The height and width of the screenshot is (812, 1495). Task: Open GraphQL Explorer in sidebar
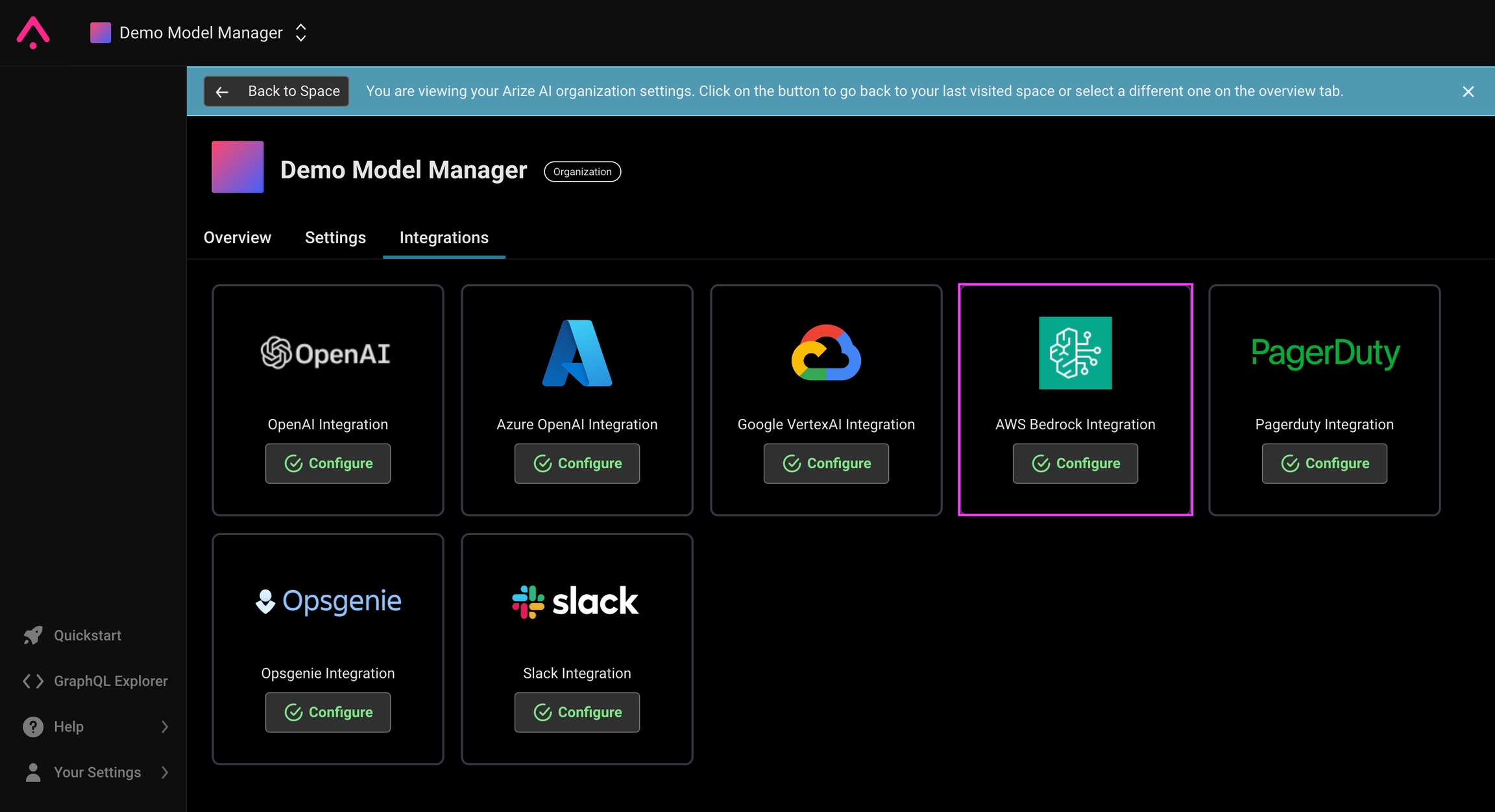pyautogui.click(x=110, y=681)
